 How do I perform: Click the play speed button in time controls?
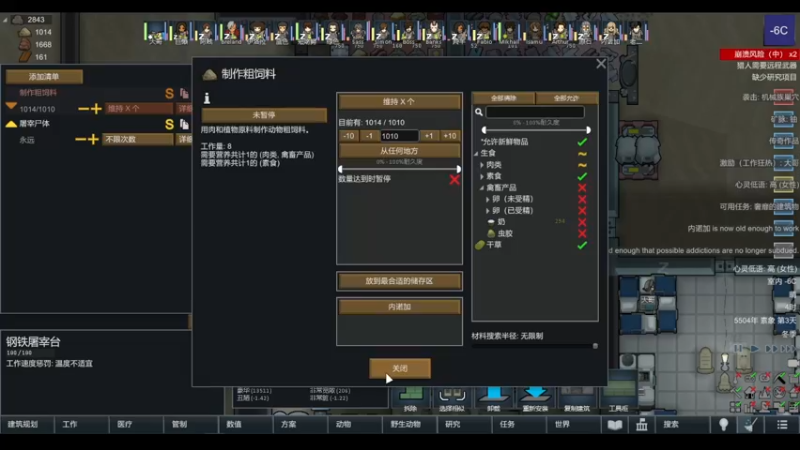point(755,348)
